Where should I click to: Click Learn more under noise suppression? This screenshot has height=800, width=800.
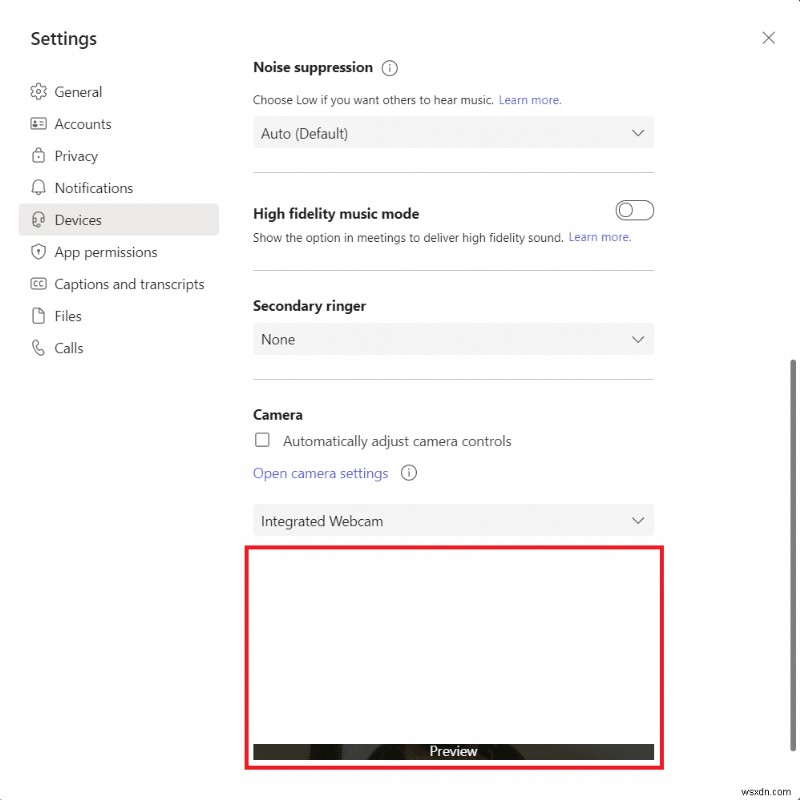point(530,100)
